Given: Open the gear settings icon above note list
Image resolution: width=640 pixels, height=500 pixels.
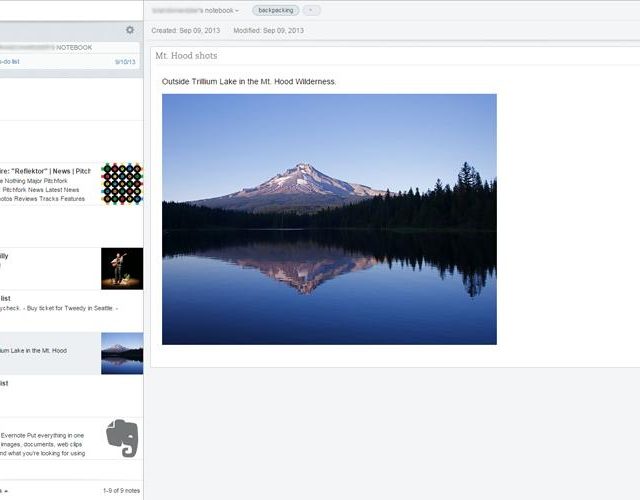Looking at the screenshot, I should point(130,30).
